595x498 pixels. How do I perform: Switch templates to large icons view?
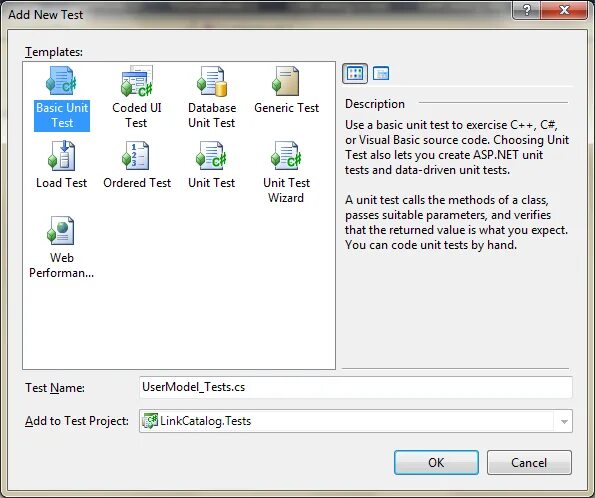coord(355,73)
